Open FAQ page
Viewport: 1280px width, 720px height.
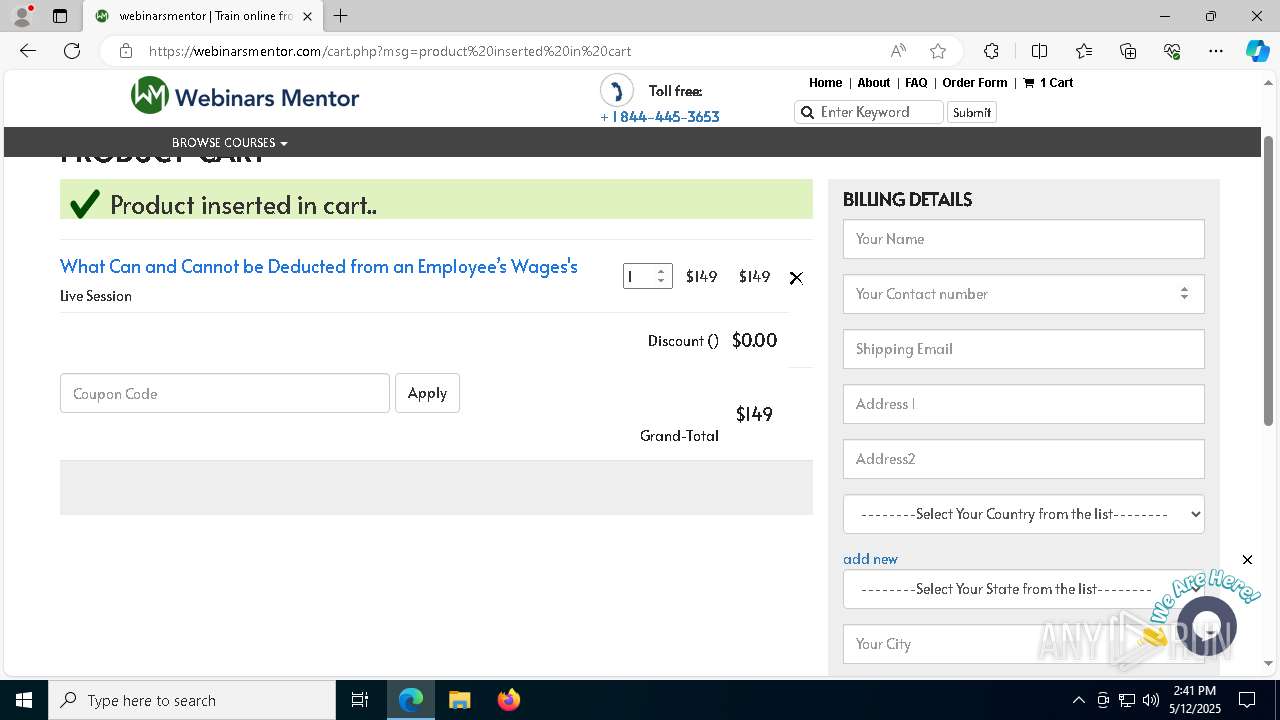pos(916,83)
